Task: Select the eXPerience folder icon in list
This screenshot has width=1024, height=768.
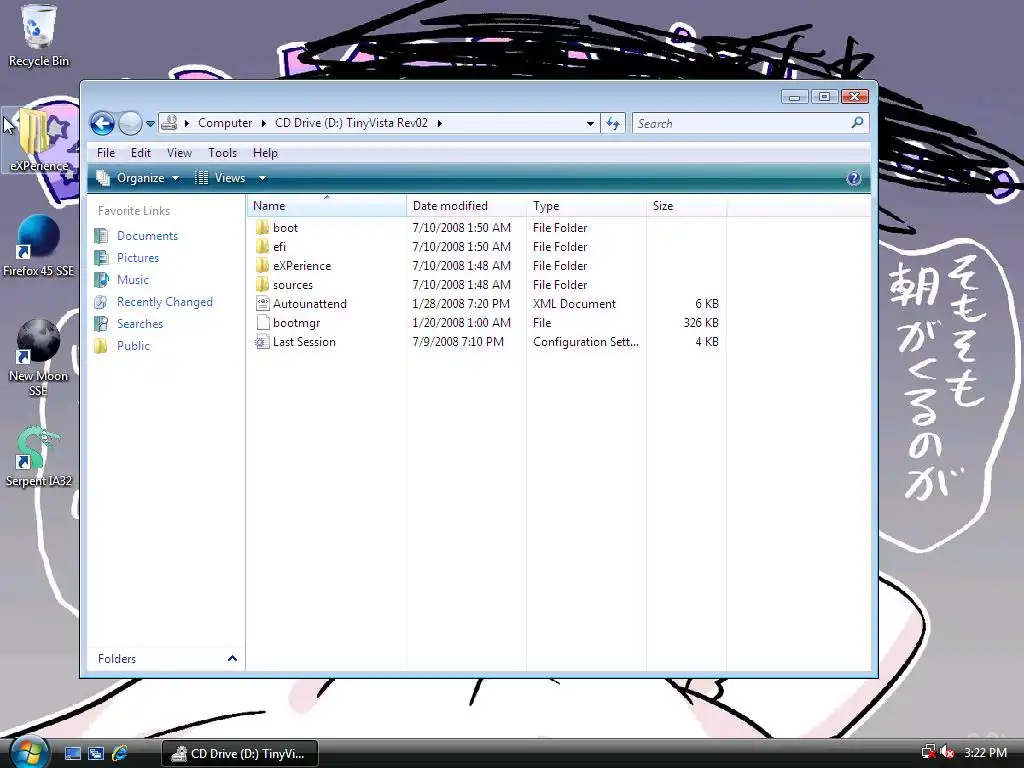Action: tap(263, 265)
